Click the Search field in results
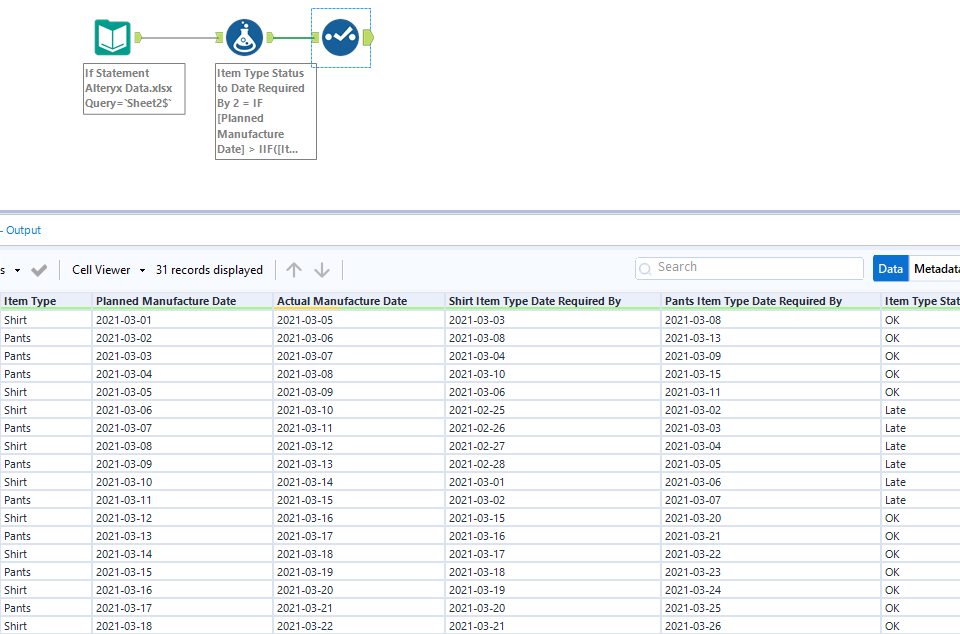 750,268
